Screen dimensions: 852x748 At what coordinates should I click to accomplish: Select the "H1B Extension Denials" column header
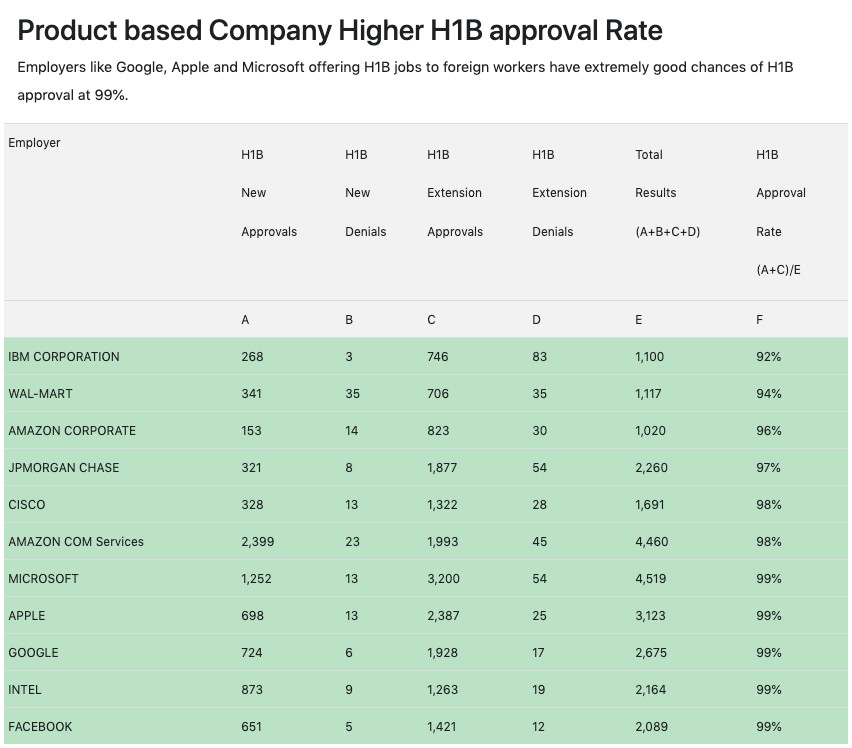pos(559,193)
